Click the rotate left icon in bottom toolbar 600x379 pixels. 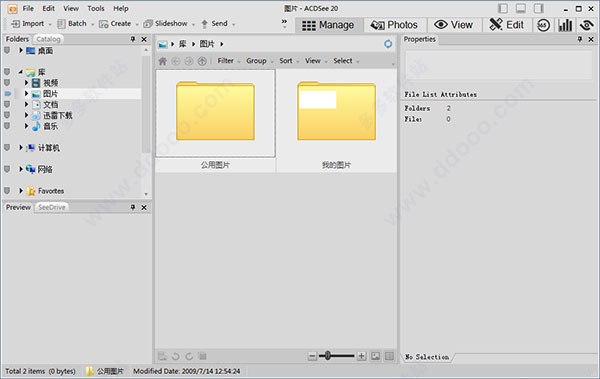coord(176,356)
